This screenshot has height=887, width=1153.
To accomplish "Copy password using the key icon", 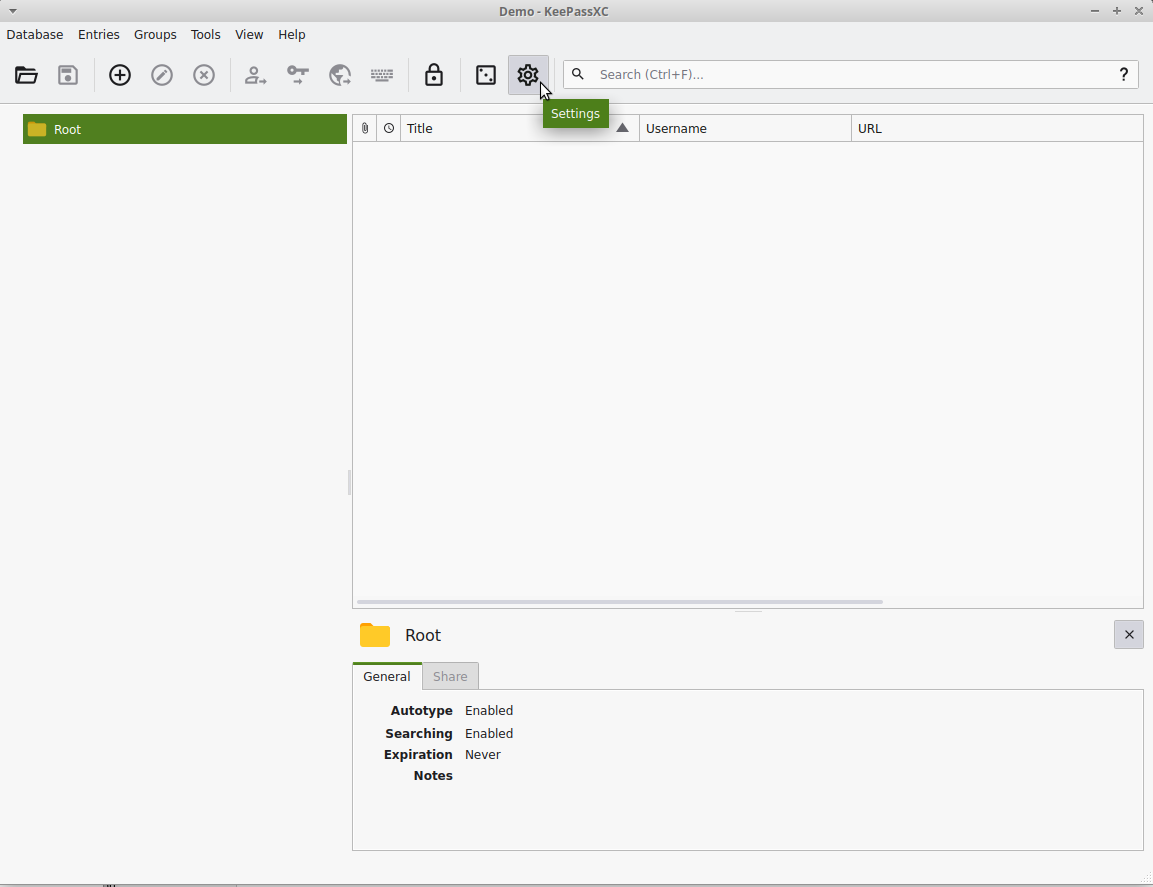I will [x=298, y=75].
